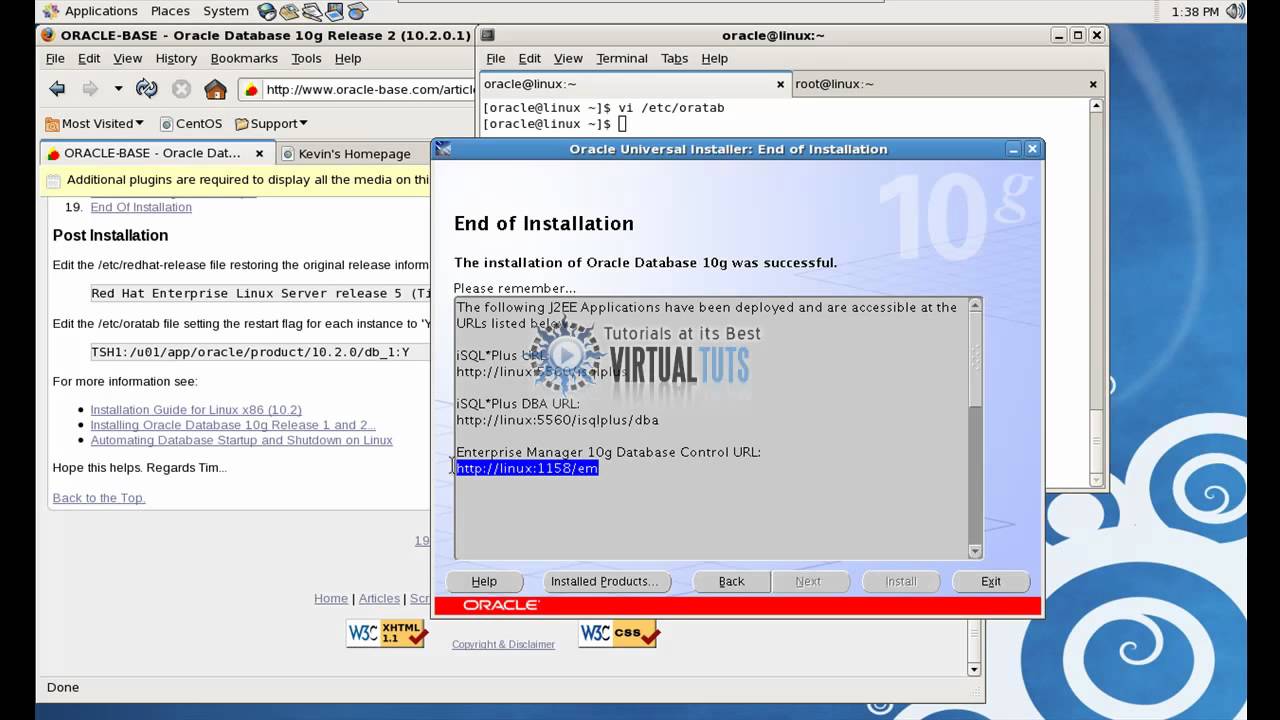Click installer text area scroll up arrow

click(975, 305)
